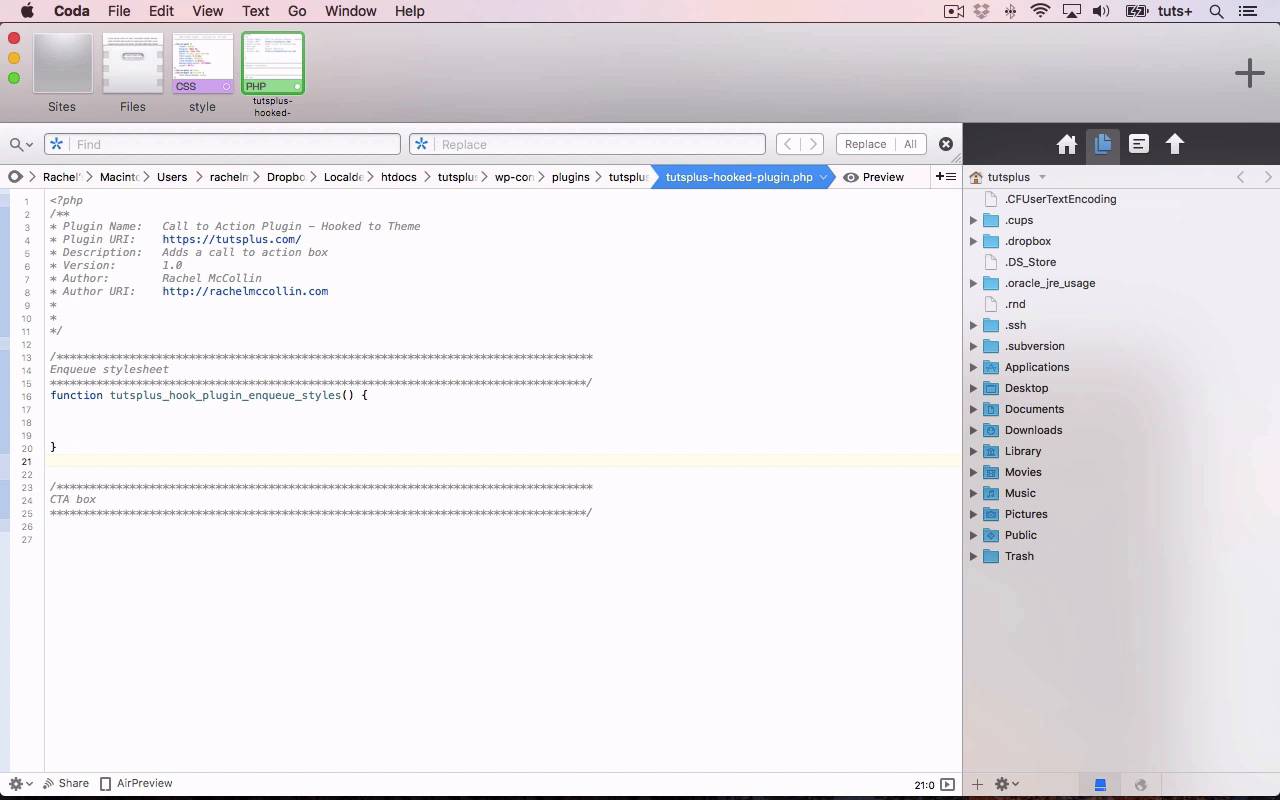Click the Replace button
Screen dimensions: 1280x800
point(865,144)
